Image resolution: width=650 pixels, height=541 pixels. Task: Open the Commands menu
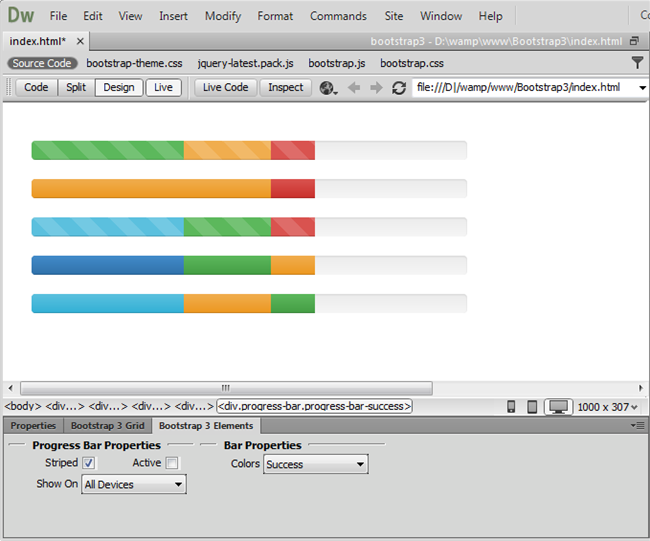pos(338,16)
